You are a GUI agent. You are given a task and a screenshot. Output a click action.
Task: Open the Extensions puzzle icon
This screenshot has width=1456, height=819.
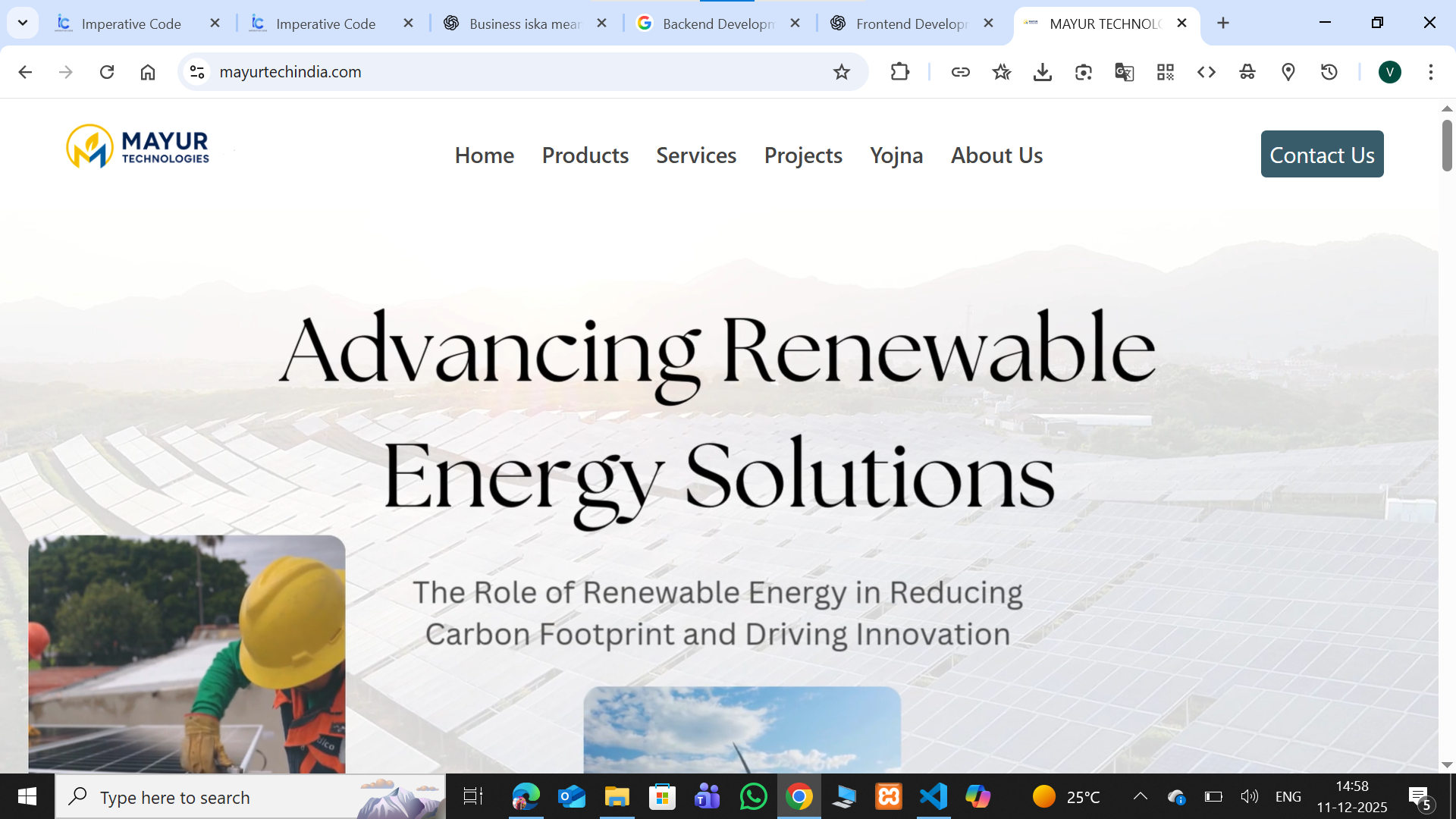(899, 72)
